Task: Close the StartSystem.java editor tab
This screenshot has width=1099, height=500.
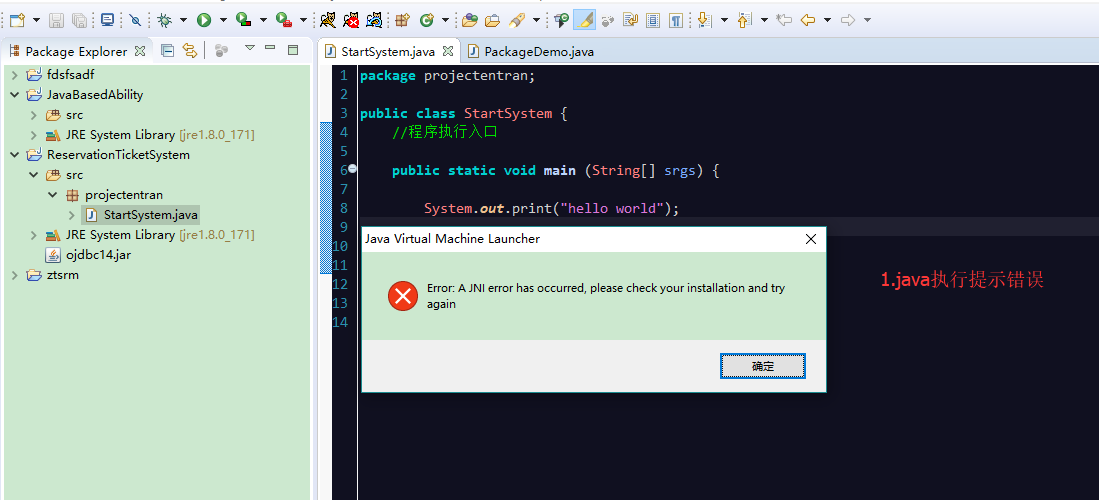Action: tap(449, 51)
